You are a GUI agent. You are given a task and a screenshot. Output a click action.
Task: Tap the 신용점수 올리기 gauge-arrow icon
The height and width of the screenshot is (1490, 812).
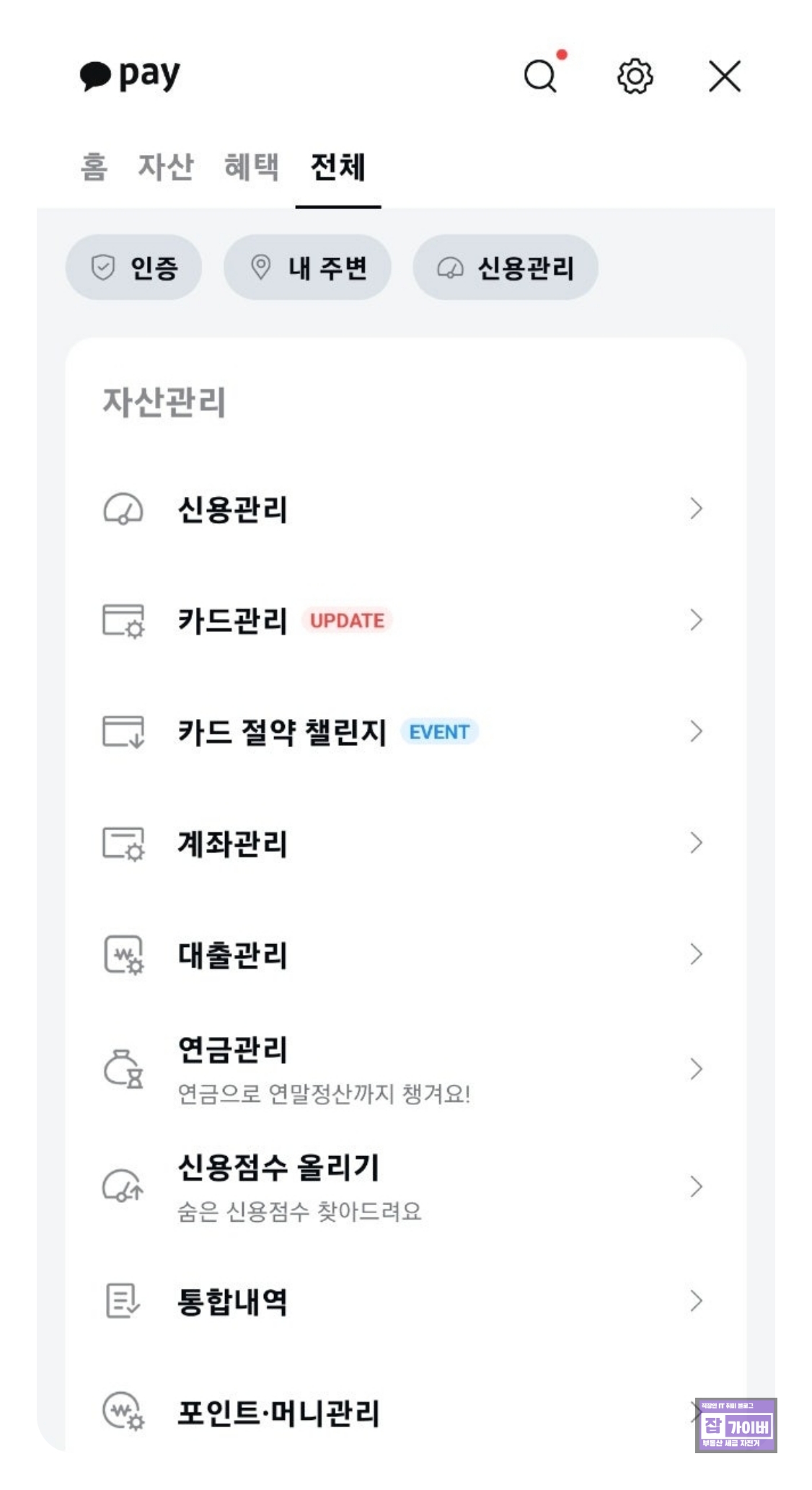123,1186
